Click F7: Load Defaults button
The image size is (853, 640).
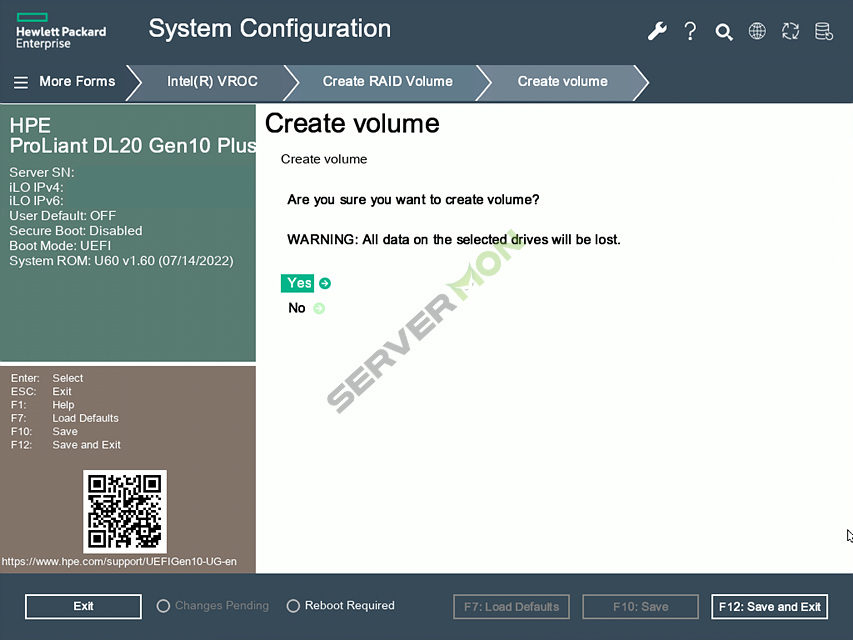click(x=511, y=607)
